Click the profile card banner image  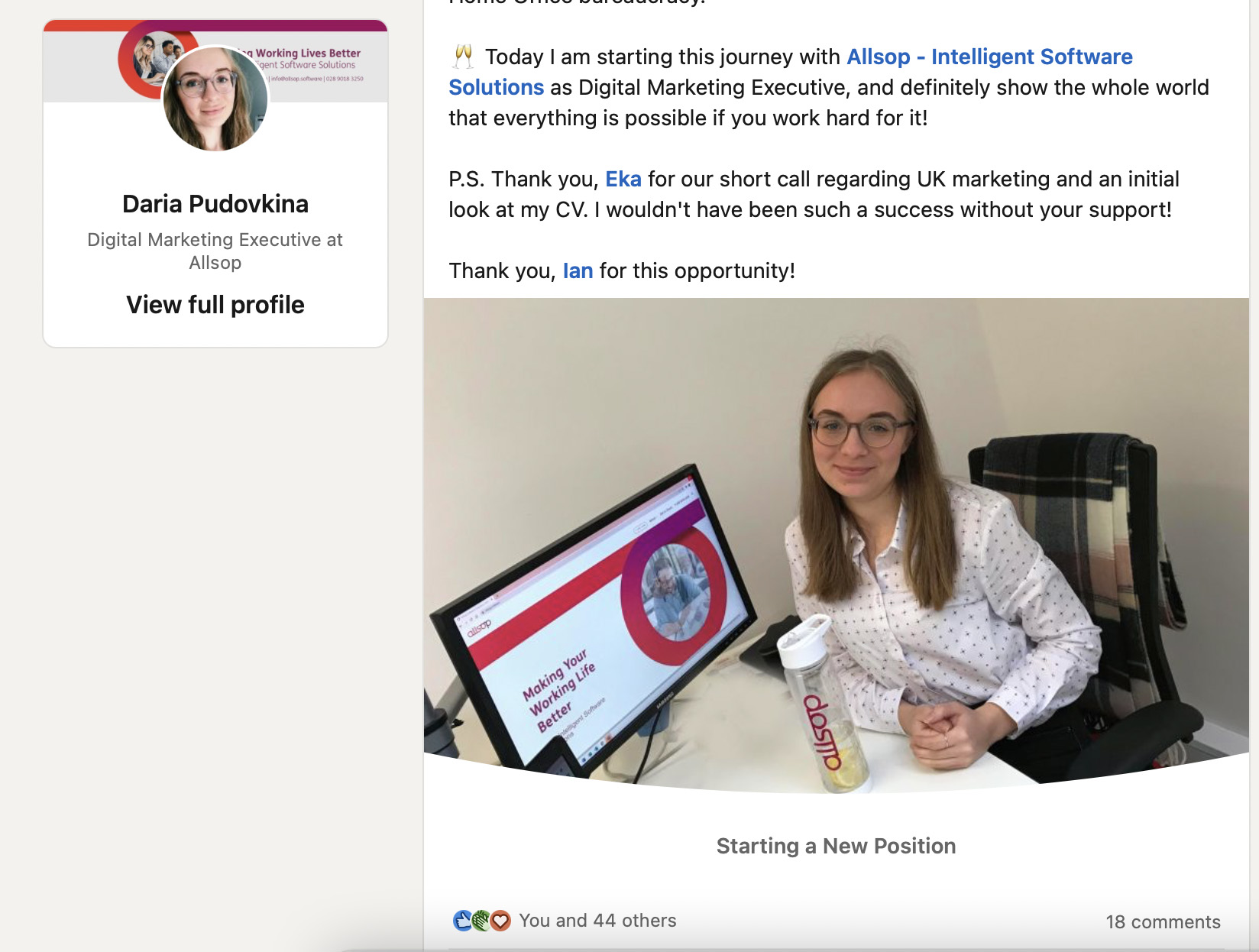pos(215,61)
